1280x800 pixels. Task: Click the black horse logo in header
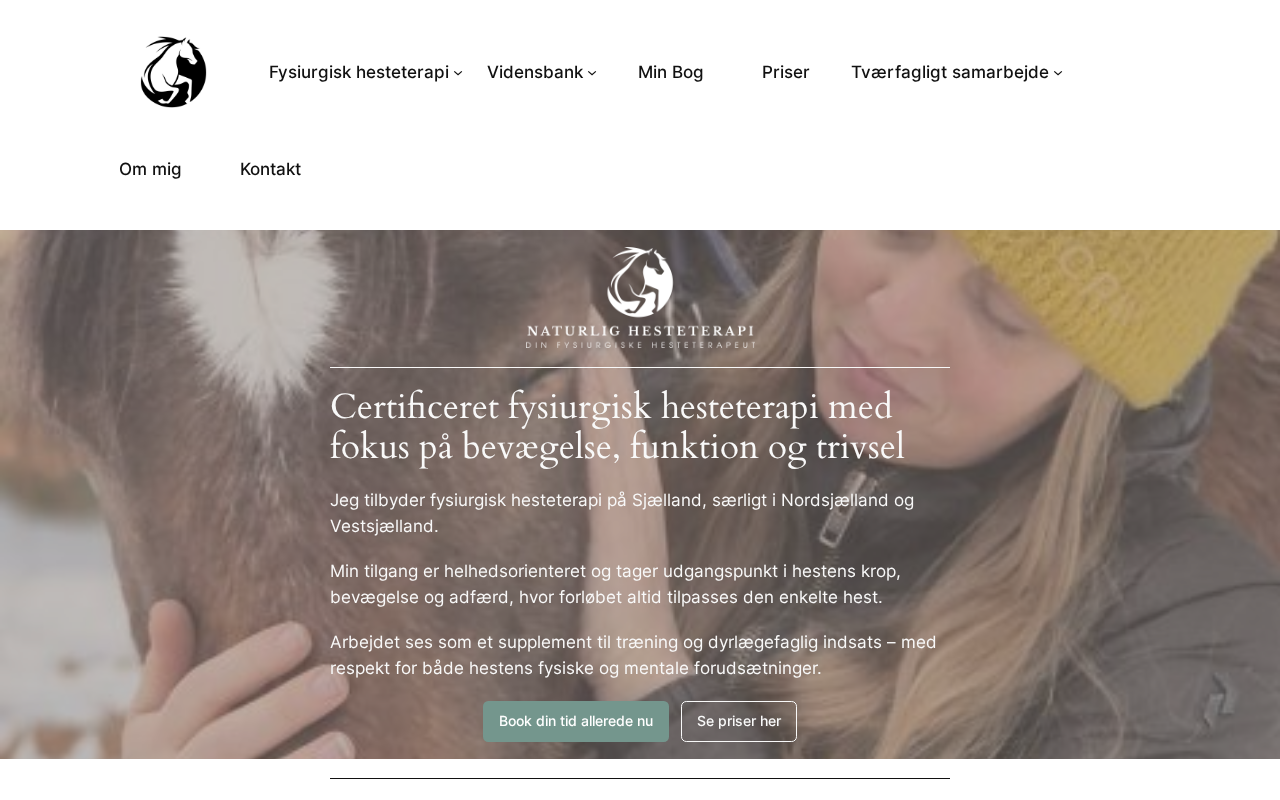click(x=174, y=72)
